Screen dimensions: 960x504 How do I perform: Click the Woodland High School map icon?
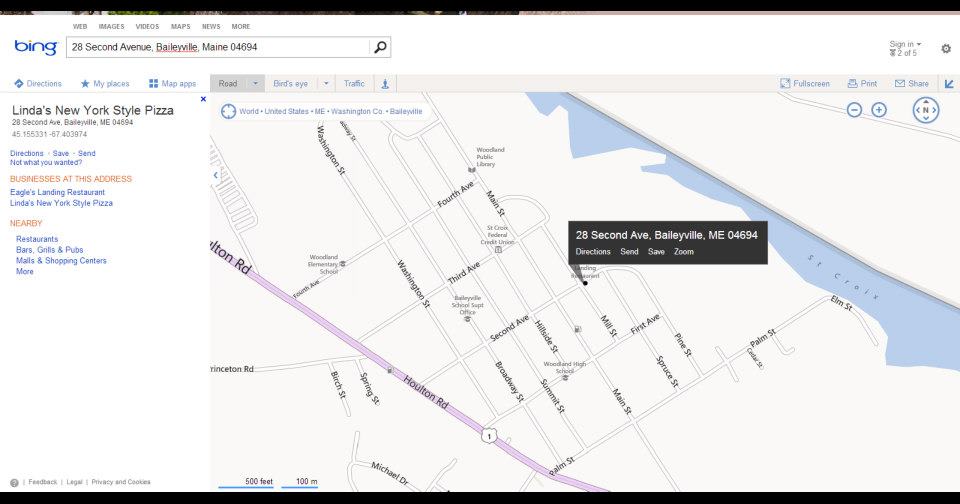pos(565,378)
